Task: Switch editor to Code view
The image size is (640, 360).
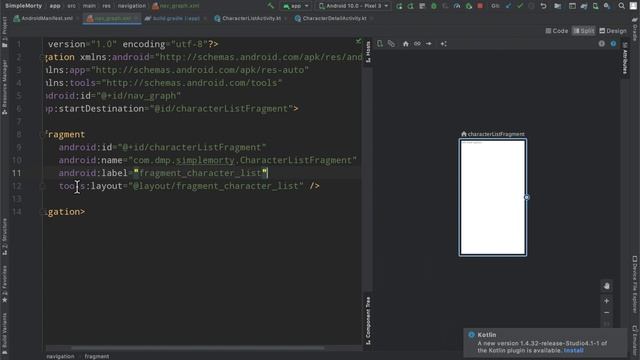Action: [557, 31]
